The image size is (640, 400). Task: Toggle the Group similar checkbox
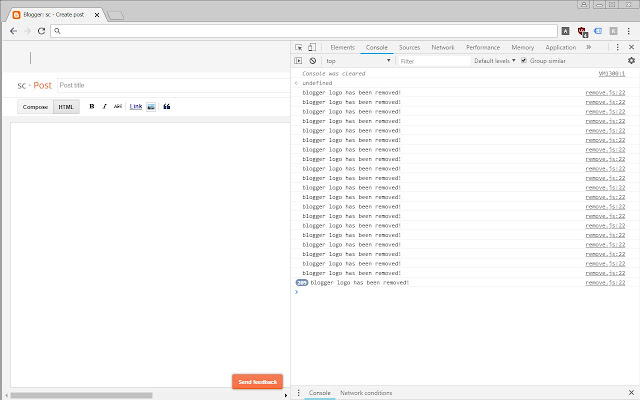(x=524, y=60)
